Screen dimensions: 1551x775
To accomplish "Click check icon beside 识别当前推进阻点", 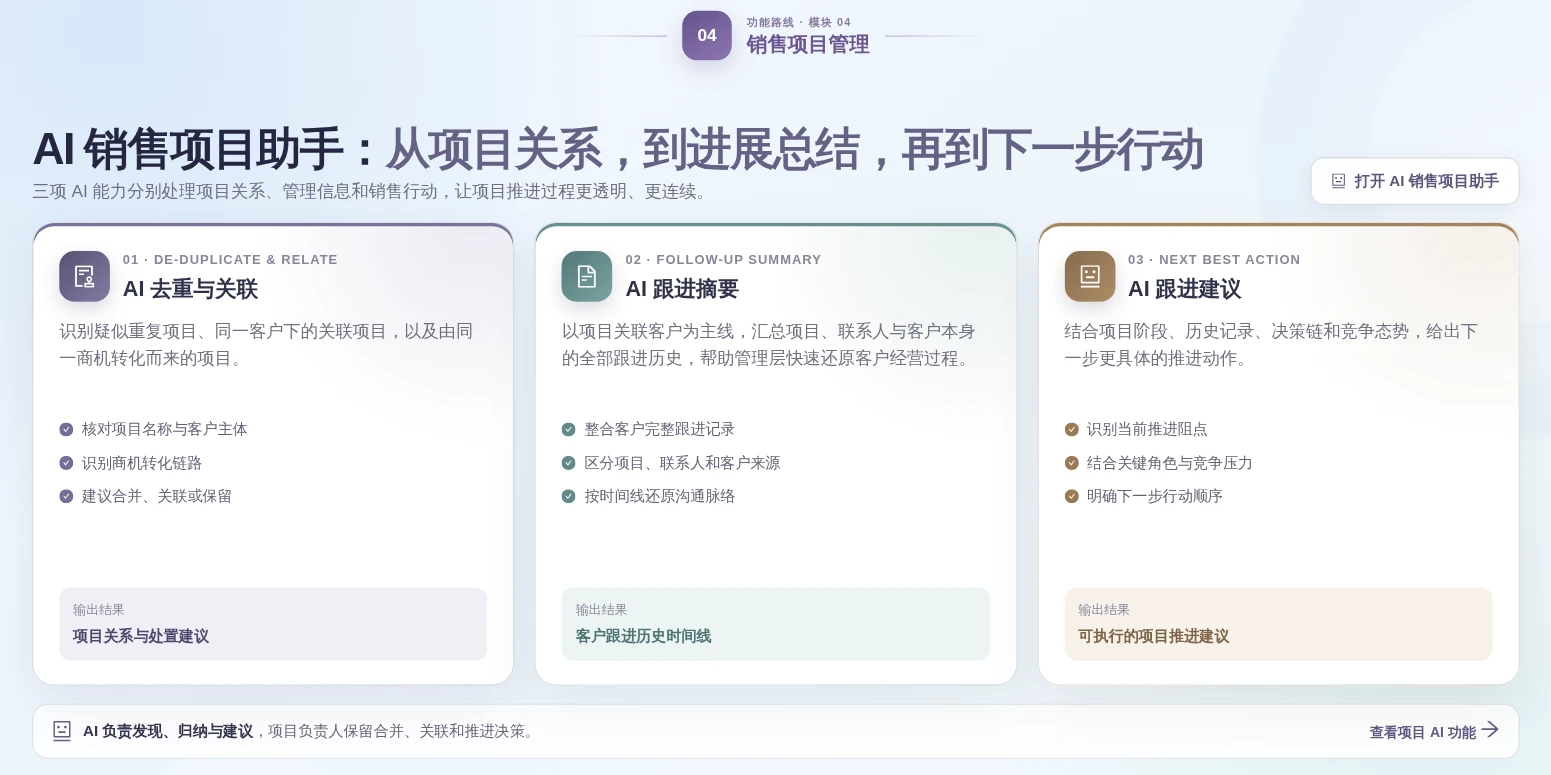I will (1072, 429).
